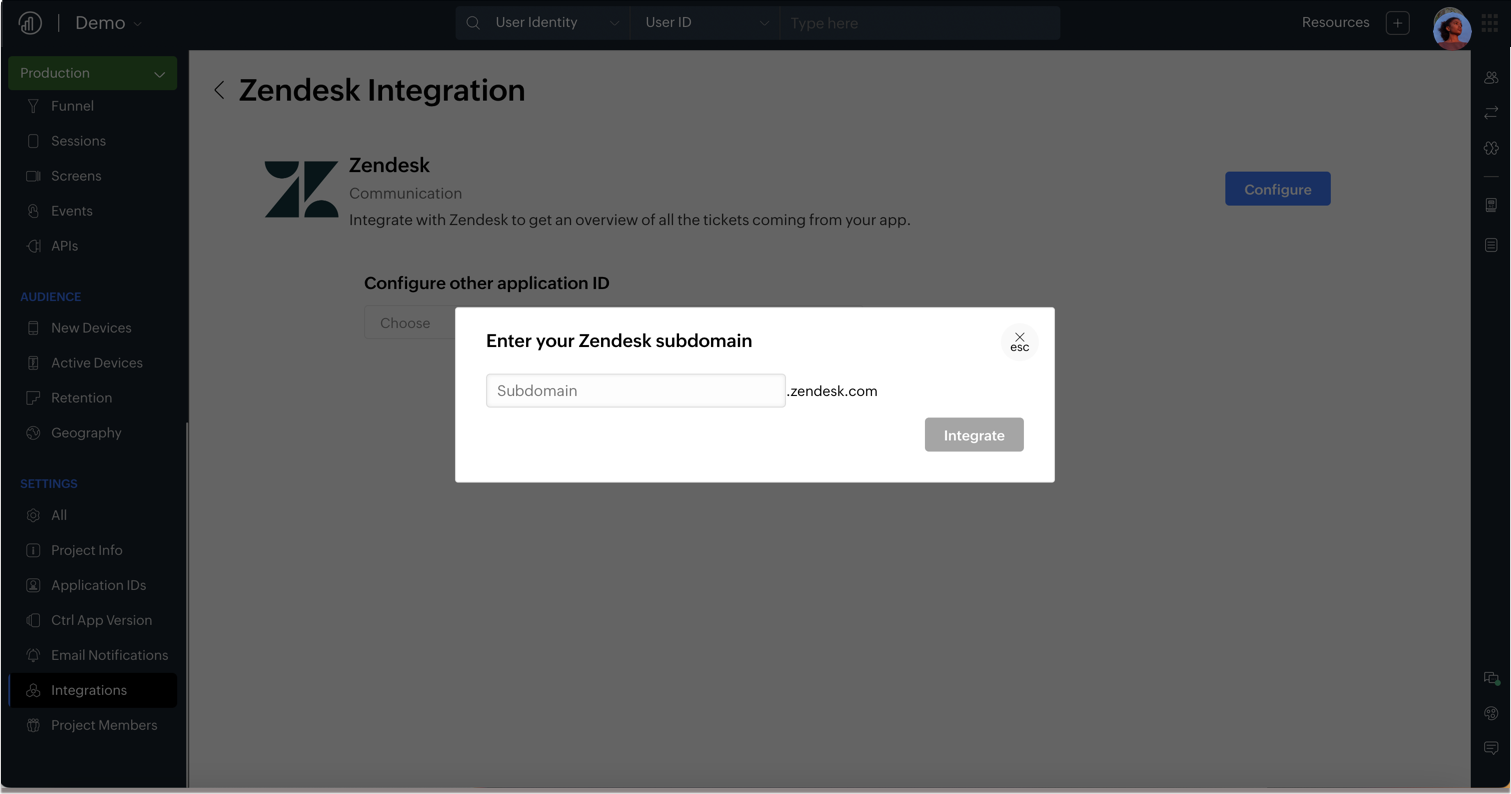This screenshot has width=1511, height=794.
Task: Click the Integrate button
Action: pos(974,435)
